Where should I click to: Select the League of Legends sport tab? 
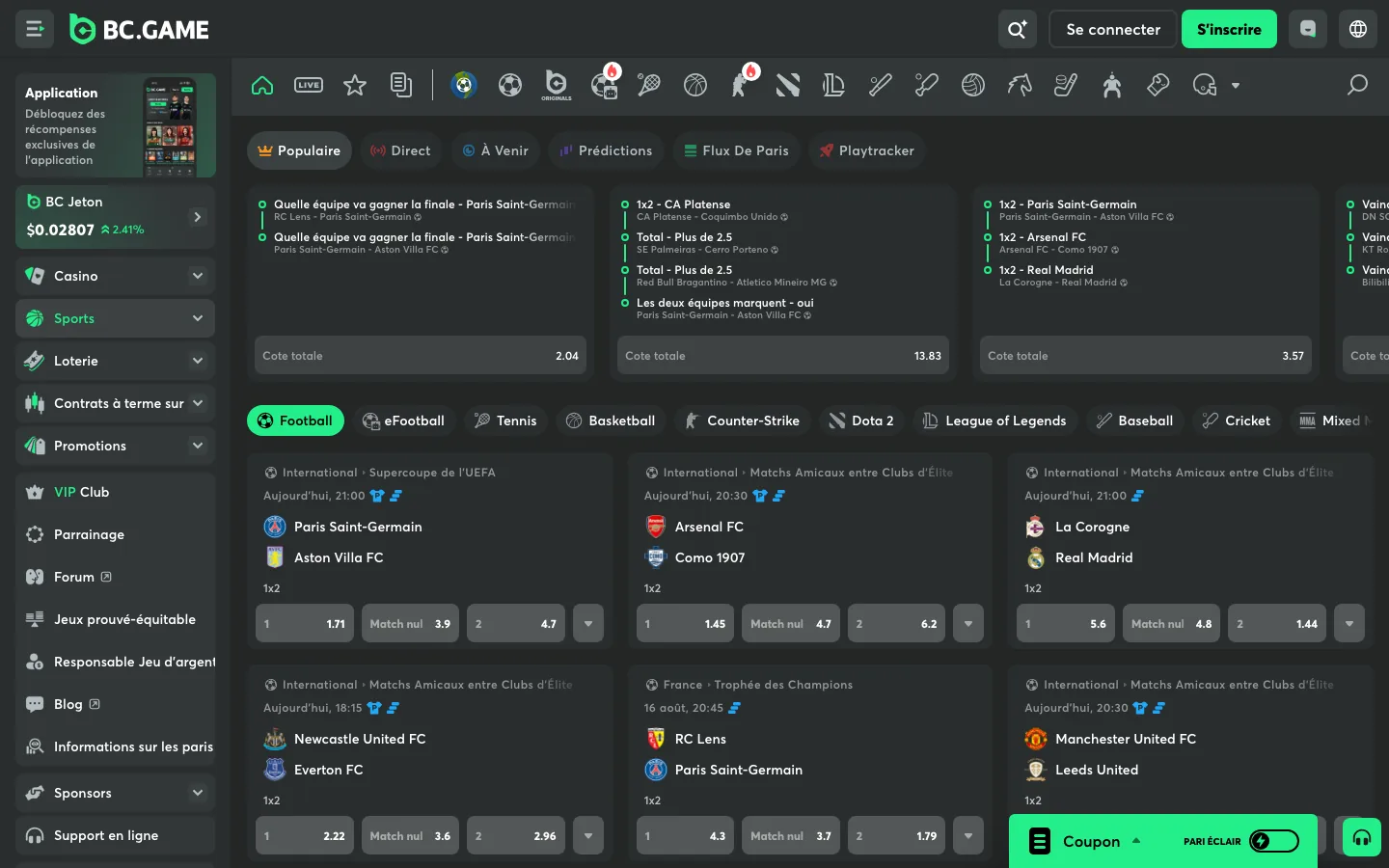point(994,420)
